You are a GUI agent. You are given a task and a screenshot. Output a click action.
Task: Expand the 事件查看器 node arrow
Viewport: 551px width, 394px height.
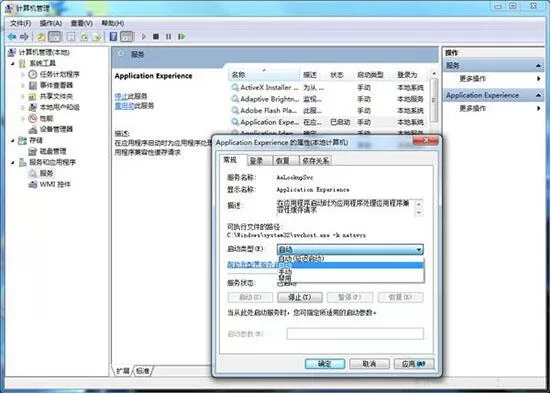coord(23,85)
